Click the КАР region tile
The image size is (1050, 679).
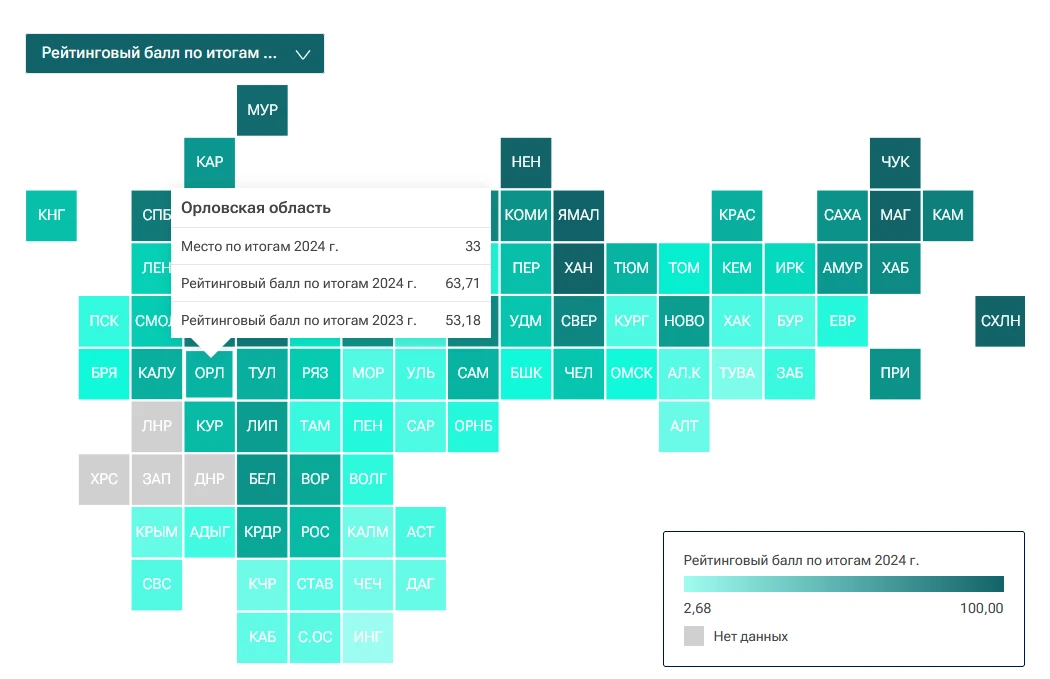(x=209, y=162)
